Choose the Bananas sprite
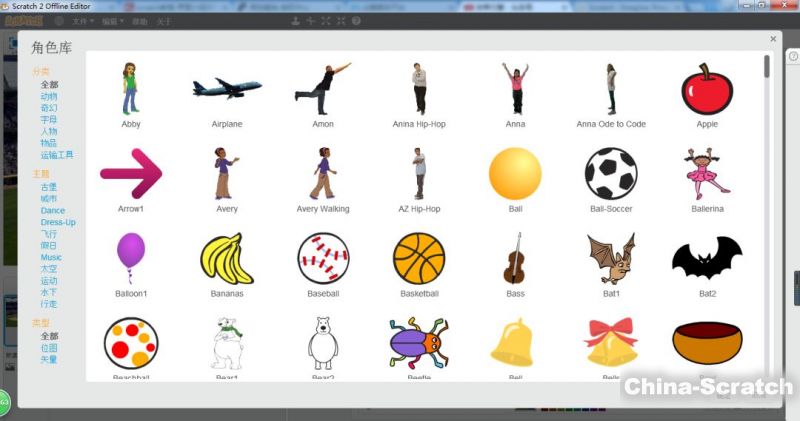The image size is (800, 421). [227, 259]
